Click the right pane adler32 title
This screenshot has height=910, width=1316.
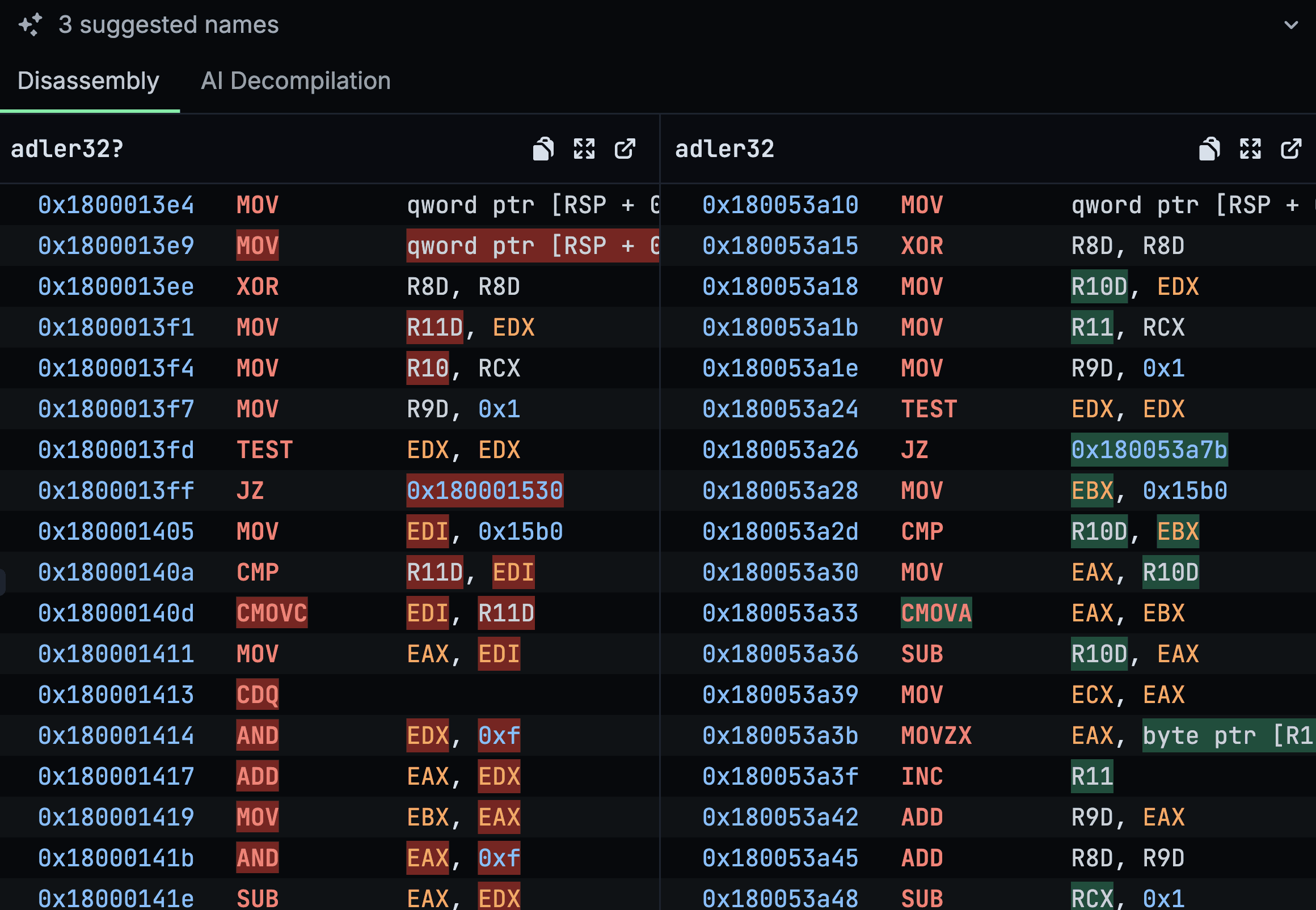click(x=724, y=149)
